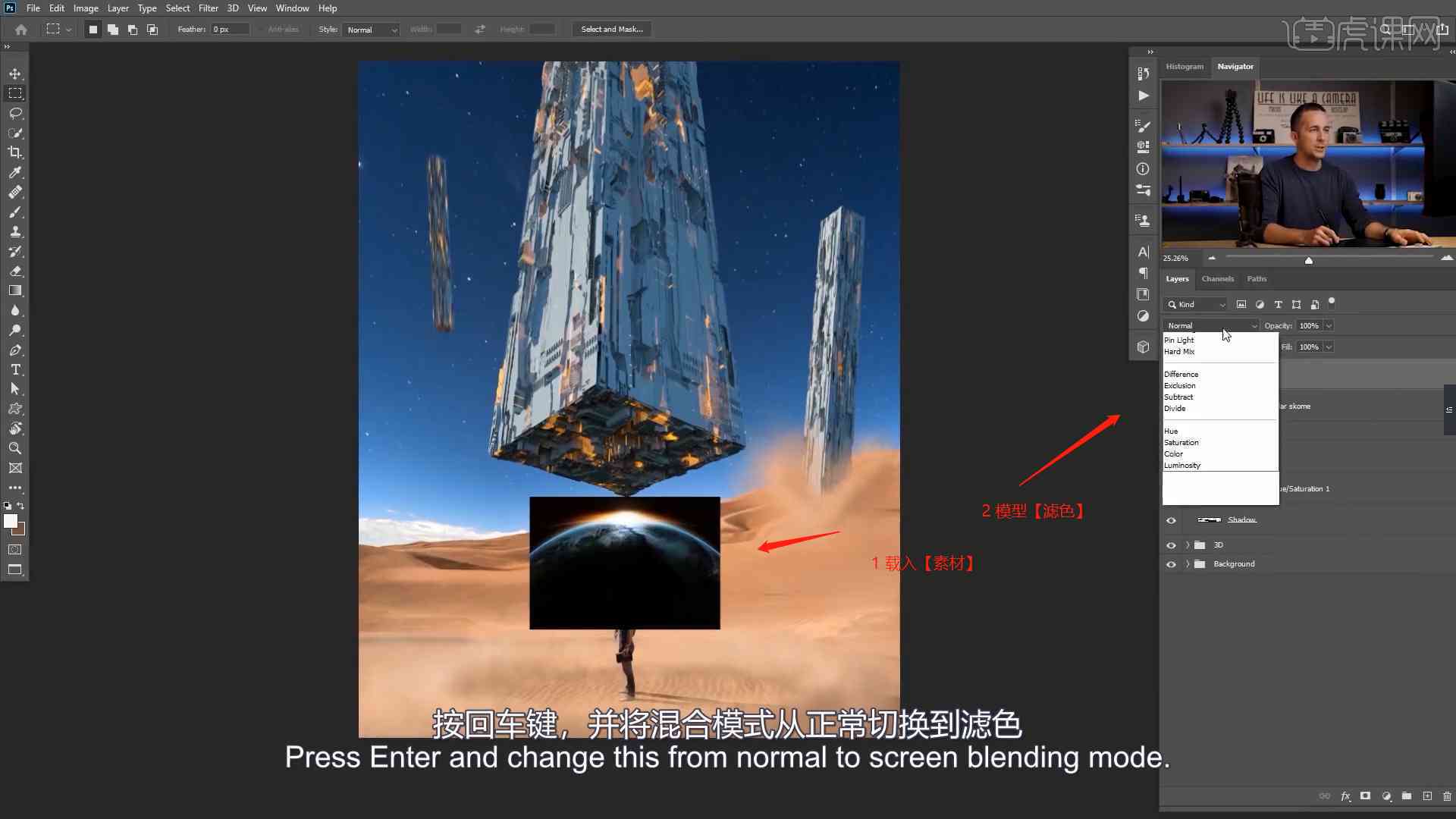Choose Difference blend mode
Image resolution: width=1456 pixels, height=819 pixels.
1181,375
